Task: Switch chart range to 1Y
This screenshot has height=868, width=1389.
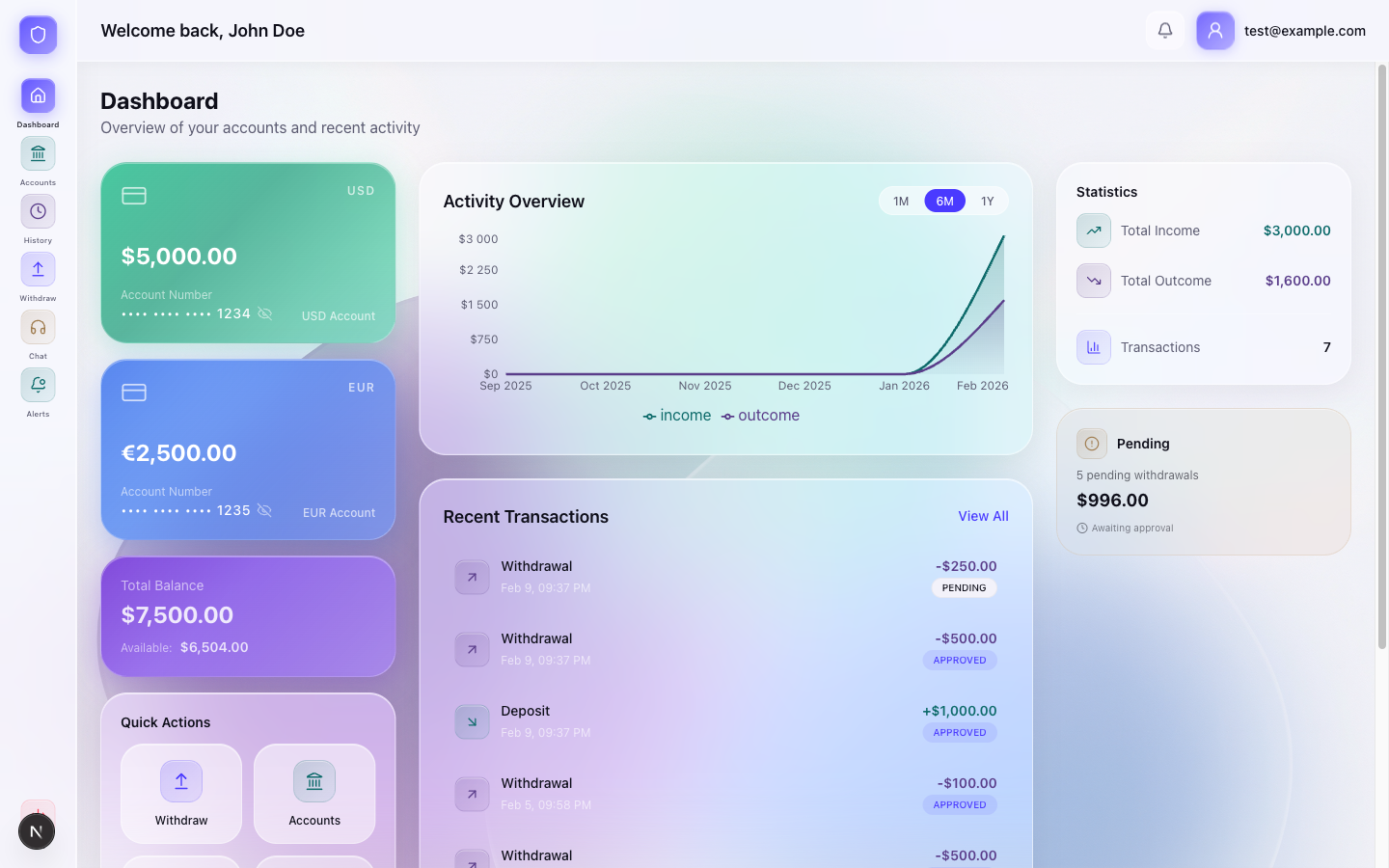Action: point(987,201)
